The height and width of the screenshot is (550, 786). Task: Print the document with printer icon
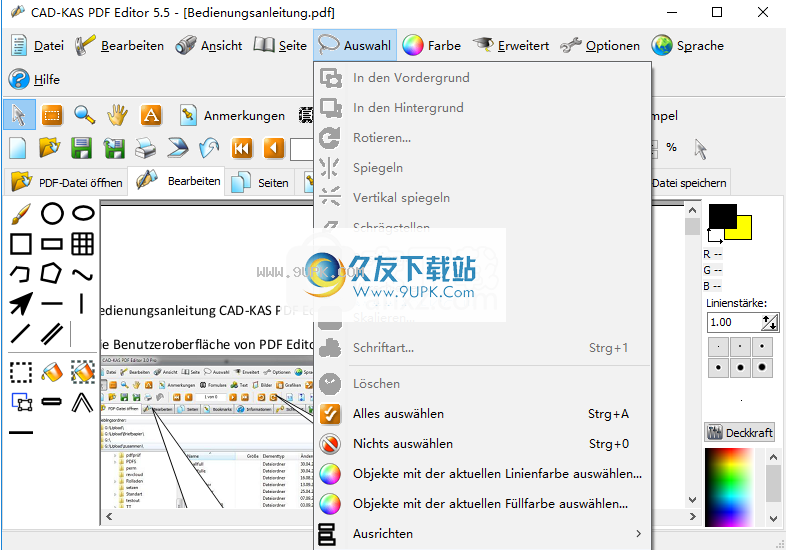[145, 148]
